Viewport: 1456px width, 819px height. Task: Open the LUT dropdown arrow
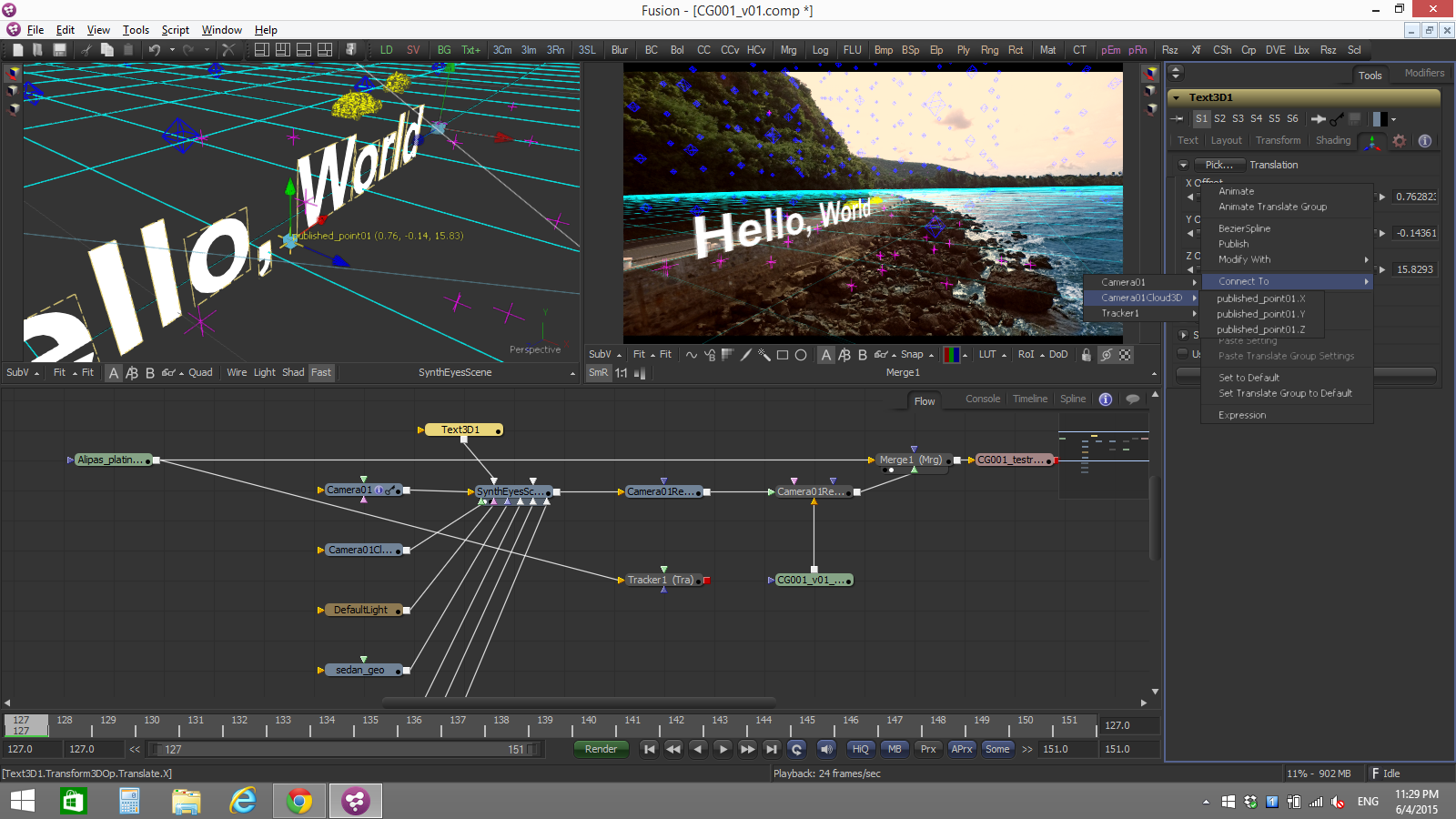1004,356
